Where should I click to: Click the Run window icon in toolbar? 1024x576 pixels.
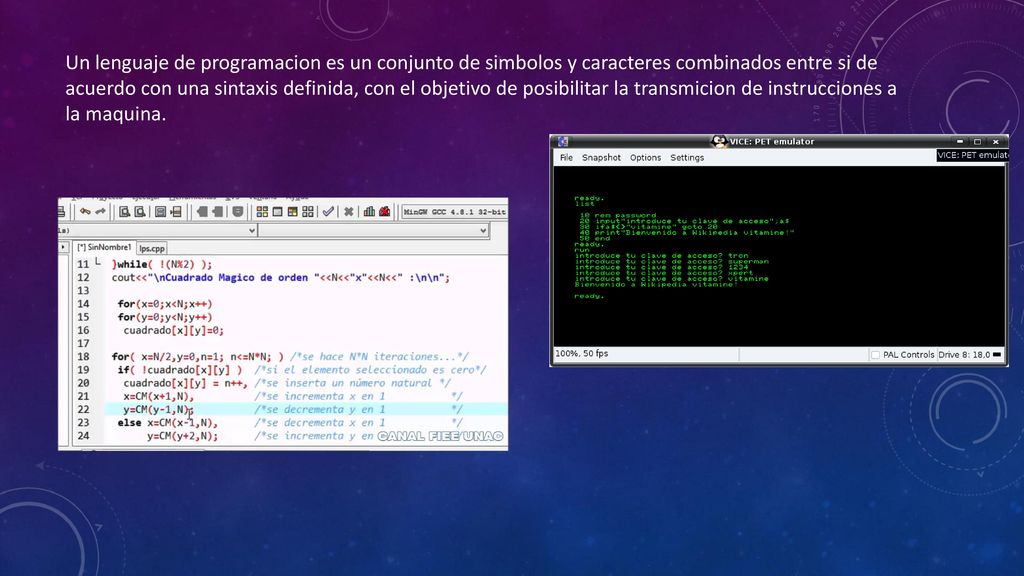278,212
